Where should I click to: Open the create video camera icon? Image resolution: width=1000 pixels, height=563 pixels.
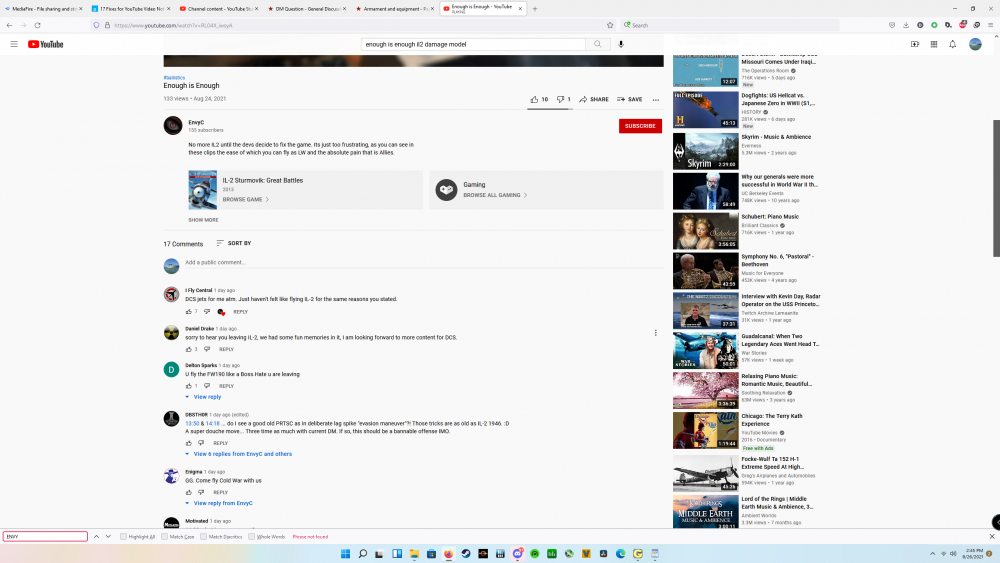coord(915,44)
